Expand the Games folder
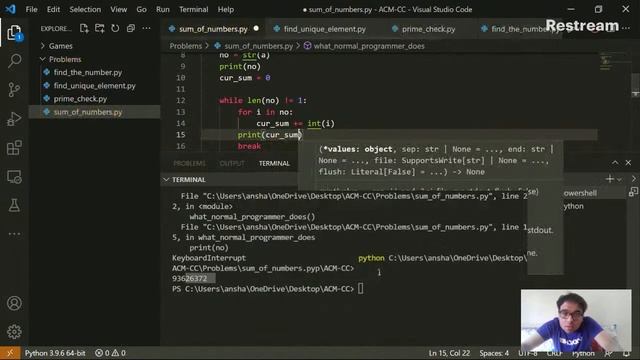Image resolution: width=640 pixels, height=360 pixels. tap(60, 46)
